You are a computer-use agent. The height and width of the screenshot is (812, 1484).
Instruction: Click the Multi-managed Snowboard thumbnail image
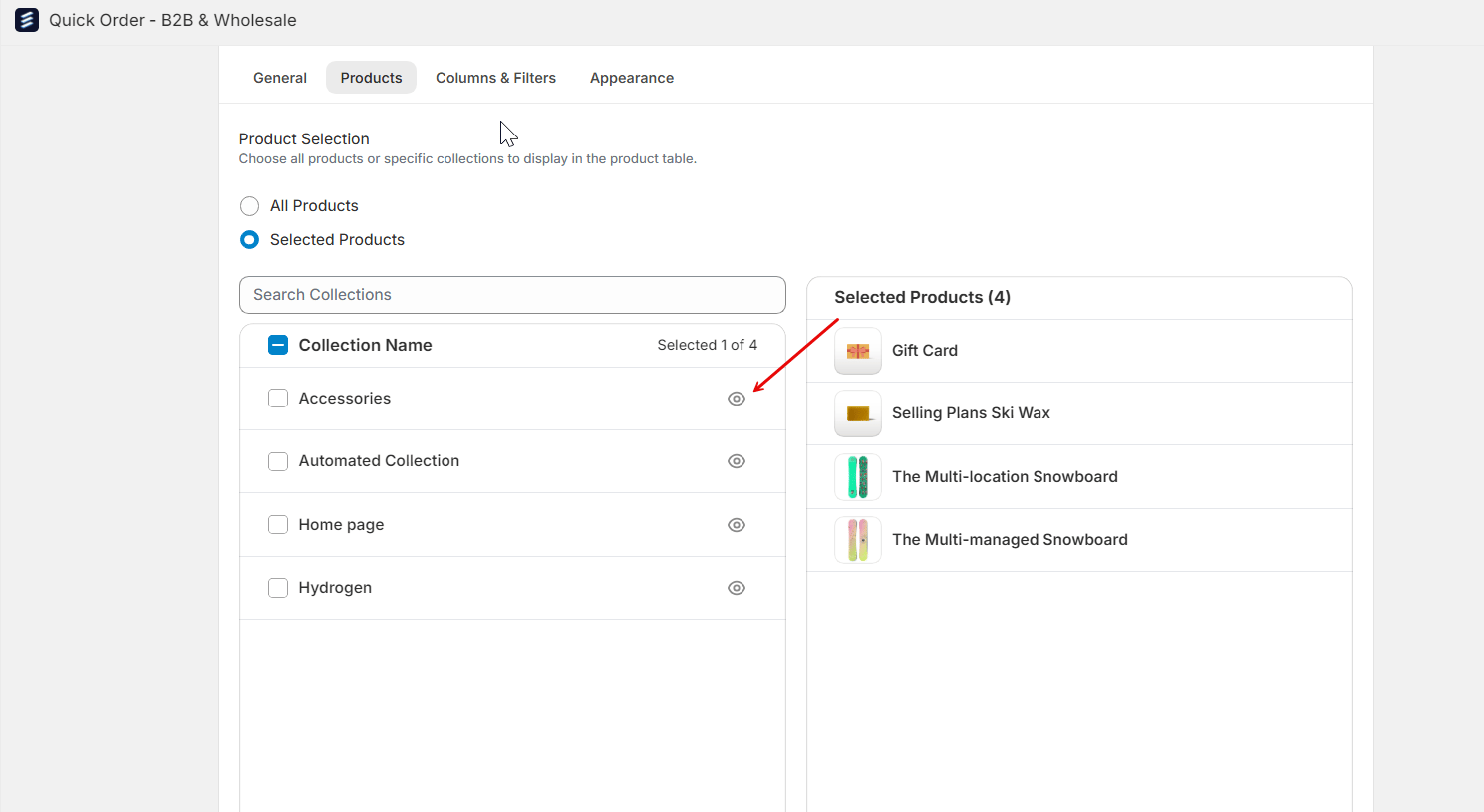(x=858, y=540)
